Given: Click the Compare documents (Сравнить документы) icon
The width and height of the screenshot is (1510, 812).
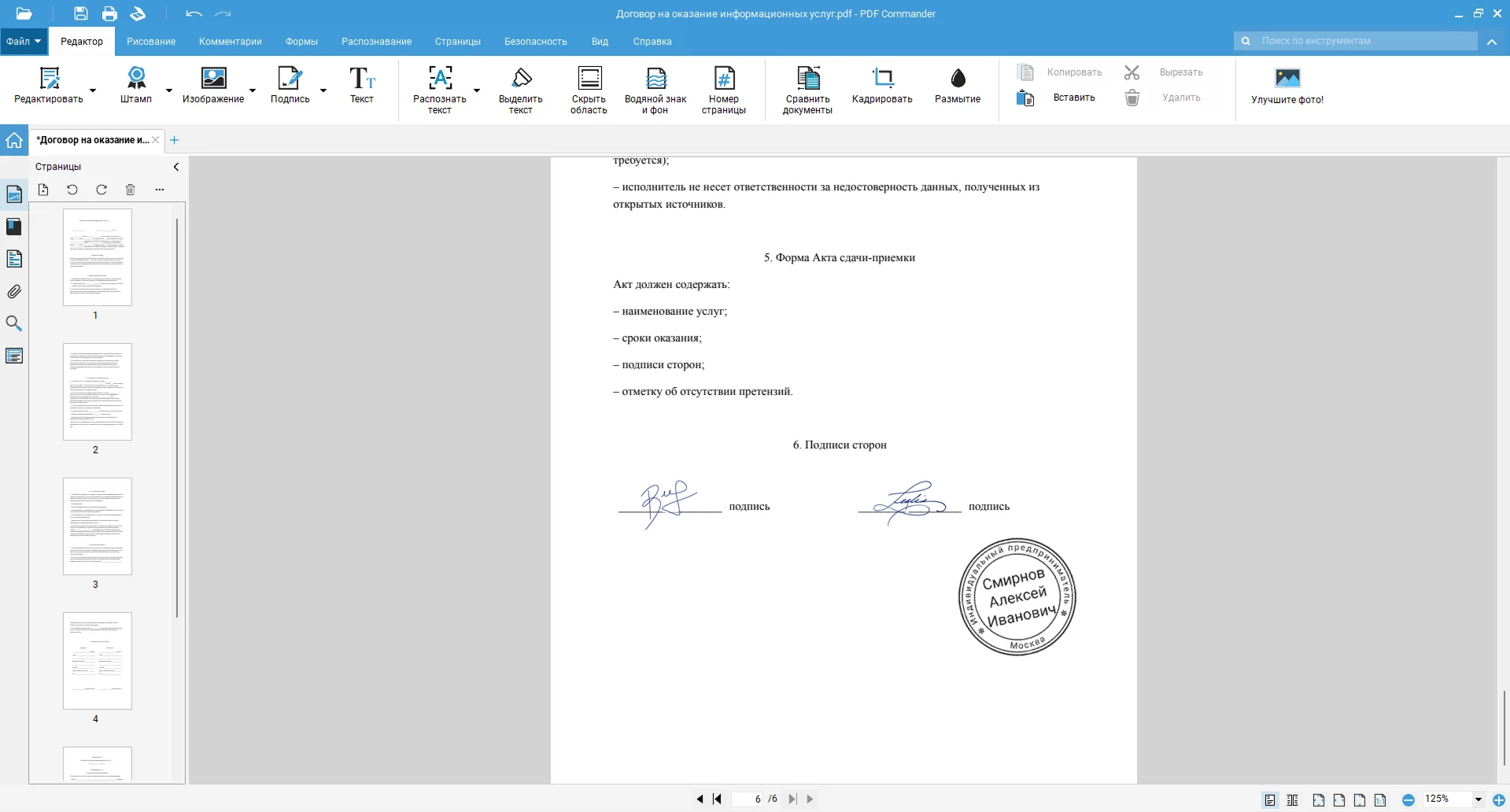Looking at the screenshot, I should [x=807, y=79].
